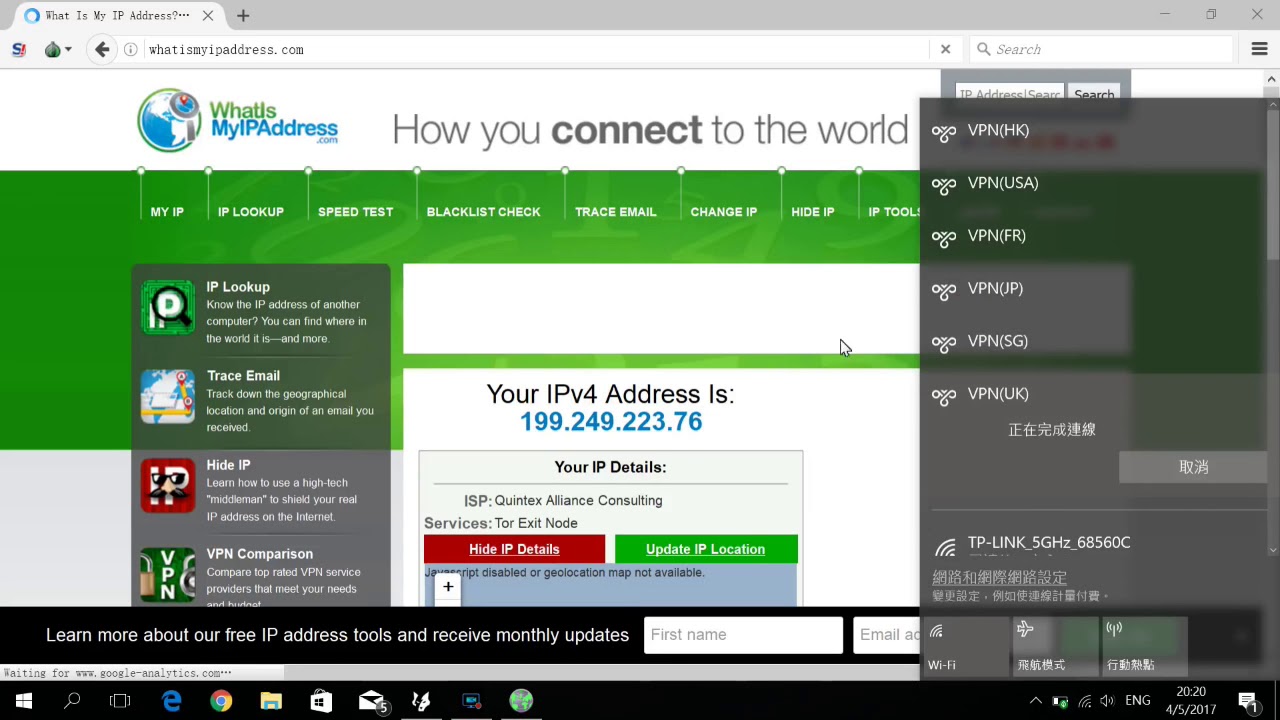Click the browser address bar URL
Viewport: 1280px width, 720px height.
pos(226,49)
